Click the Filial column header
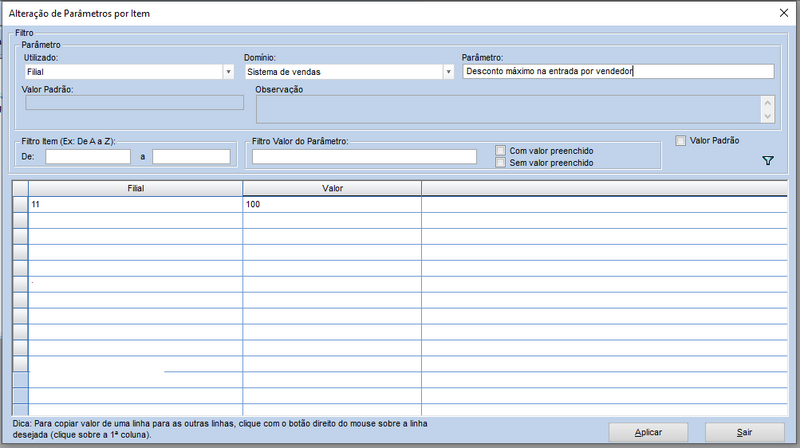 (x=136, y=188)
